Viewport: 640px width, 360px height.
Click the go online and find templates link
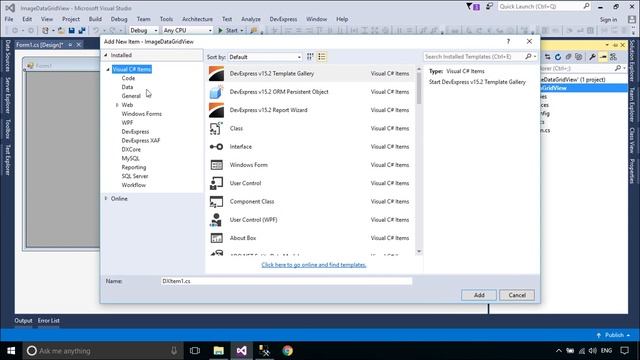pos(313,264)
